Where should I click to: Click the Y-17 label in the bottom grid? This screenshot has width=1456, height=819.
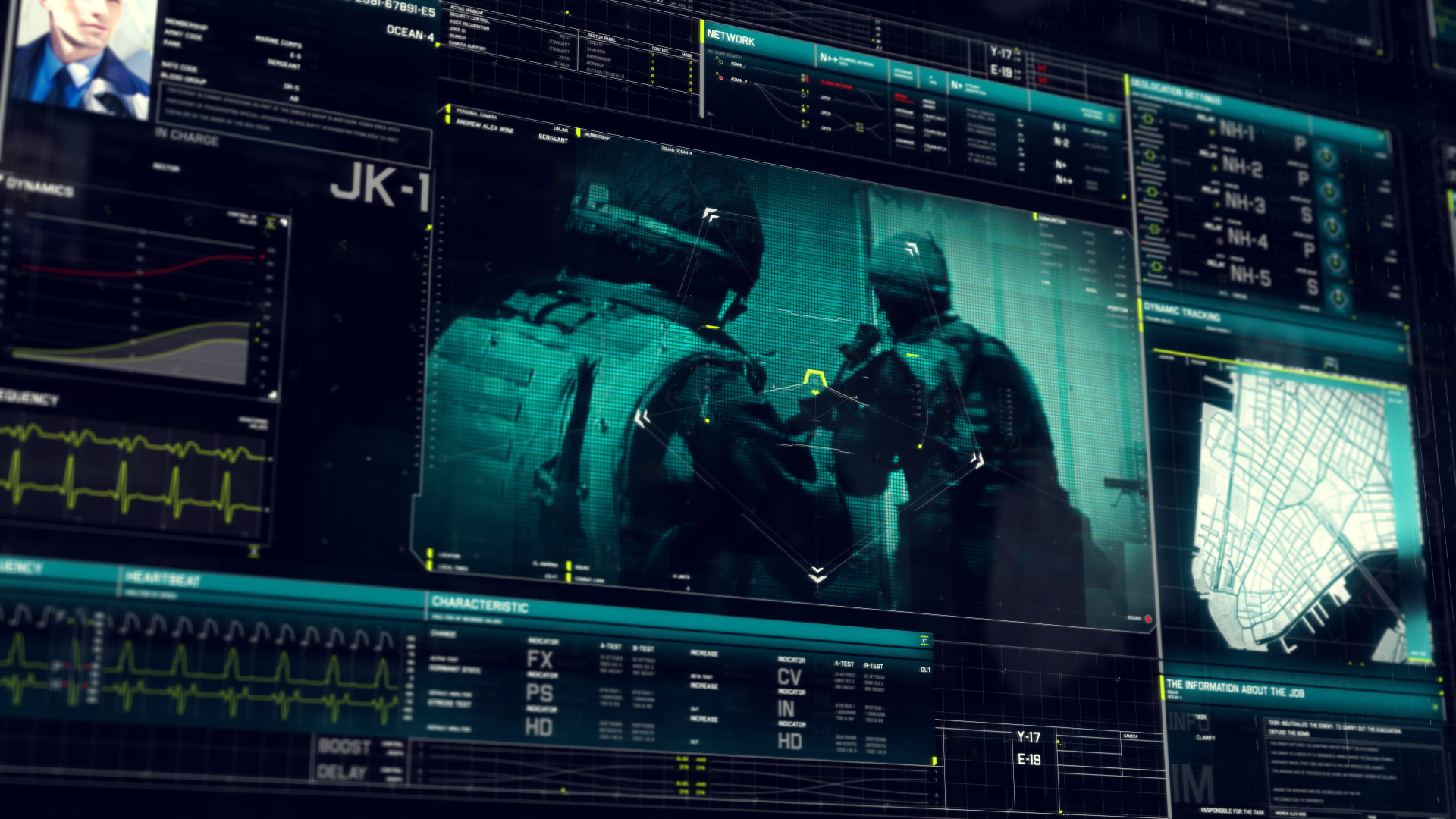1028,736
